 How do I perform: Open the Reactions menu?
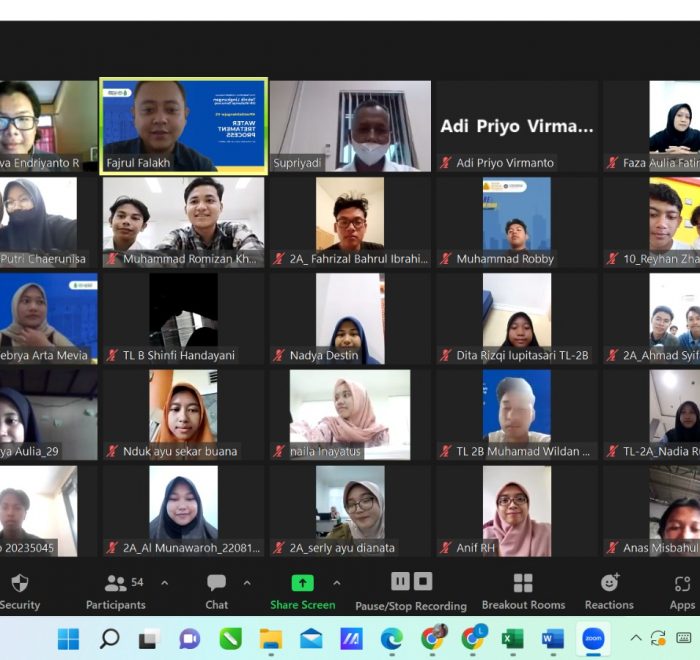(x=609, y=584)
